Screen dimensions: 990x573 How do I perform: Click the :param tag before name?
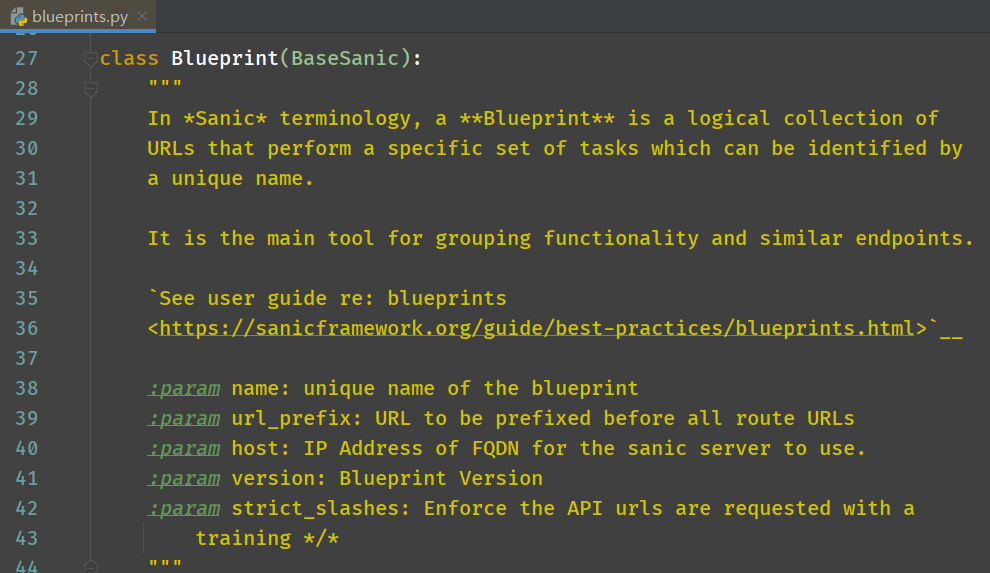coord(184,388)
